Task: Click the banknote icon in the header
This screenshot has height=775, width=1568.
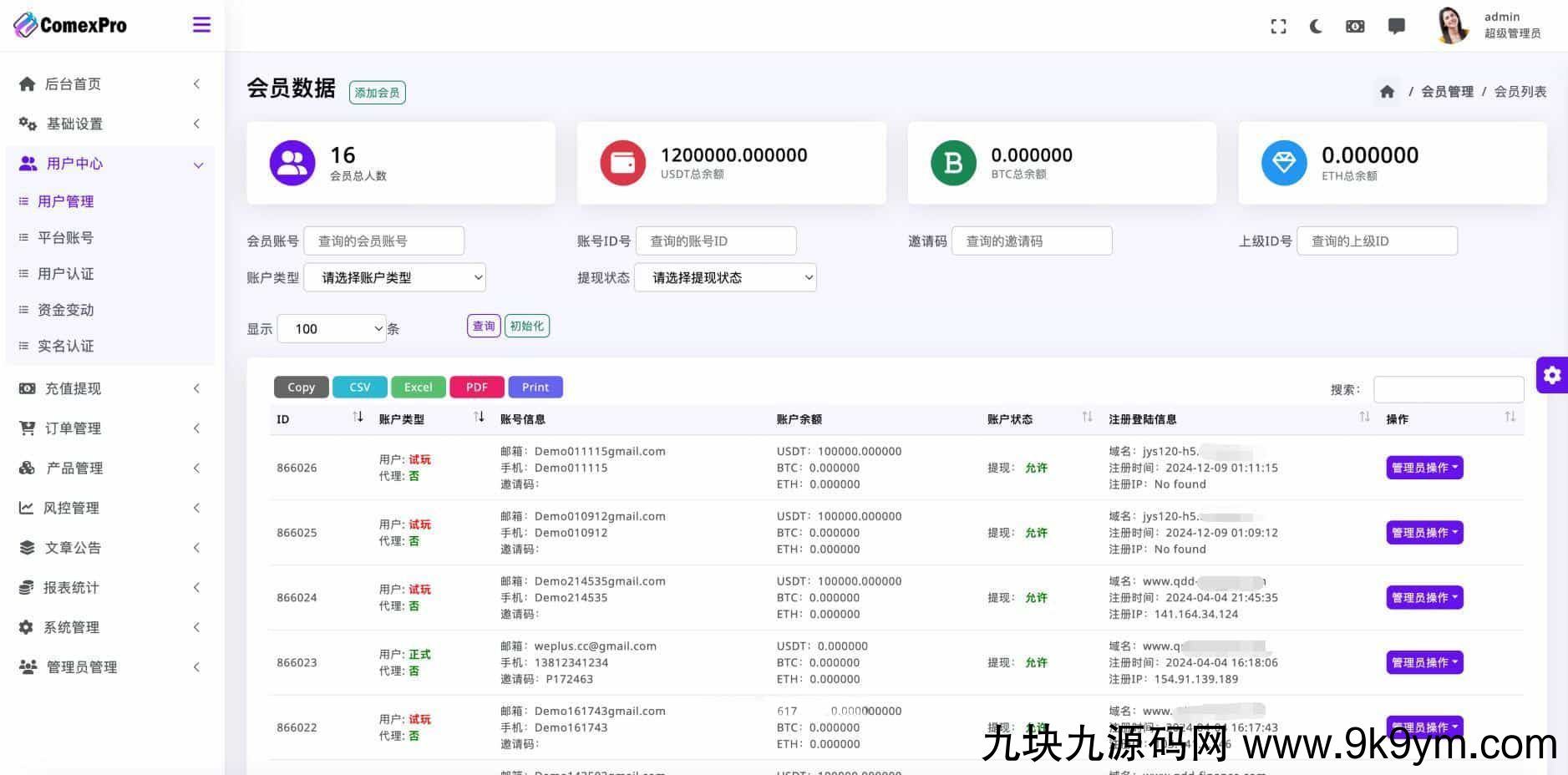Action: pyautogui.click(x=1355, y=27)
